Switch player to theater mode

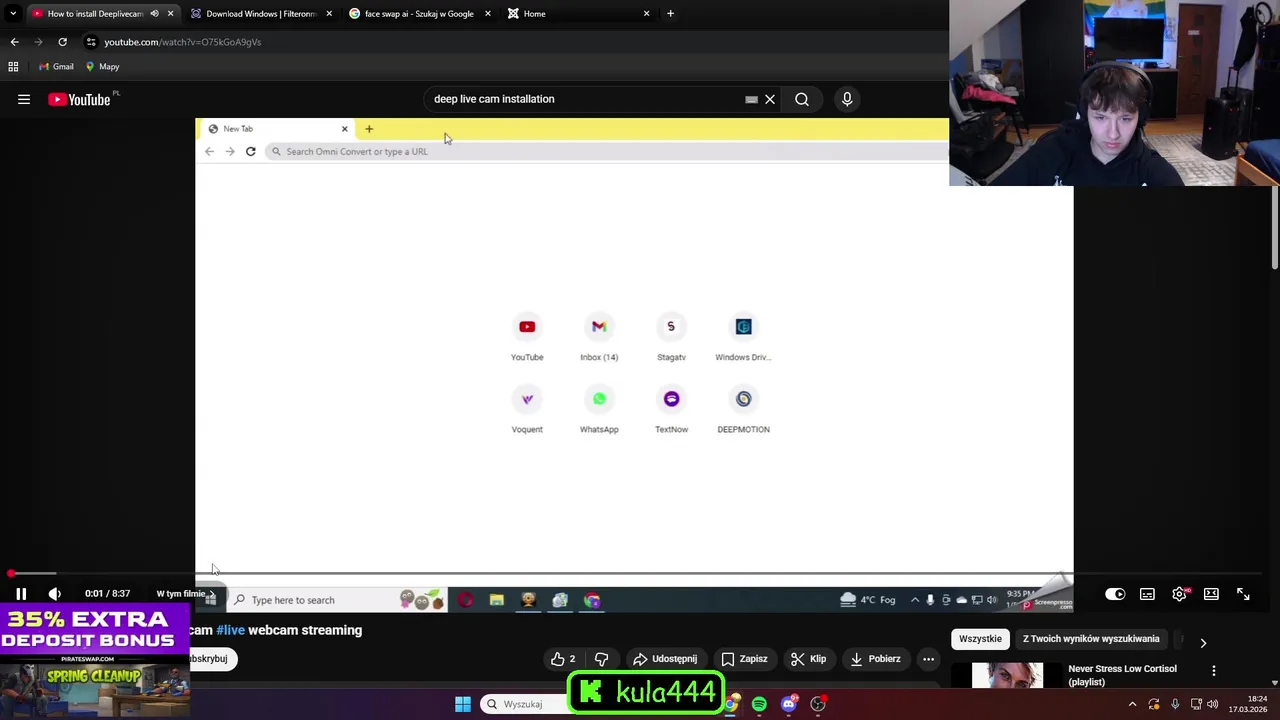coord(1211,594)
